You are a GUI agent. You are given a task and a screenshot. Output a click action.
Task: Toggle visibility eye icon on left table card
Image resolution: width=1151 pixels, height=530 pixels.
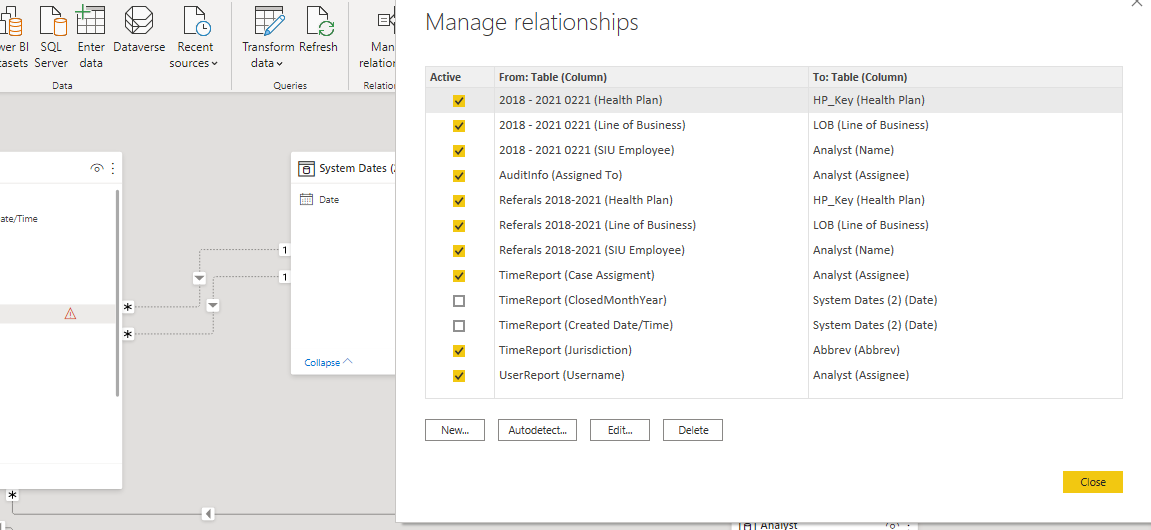coord(97,168)
